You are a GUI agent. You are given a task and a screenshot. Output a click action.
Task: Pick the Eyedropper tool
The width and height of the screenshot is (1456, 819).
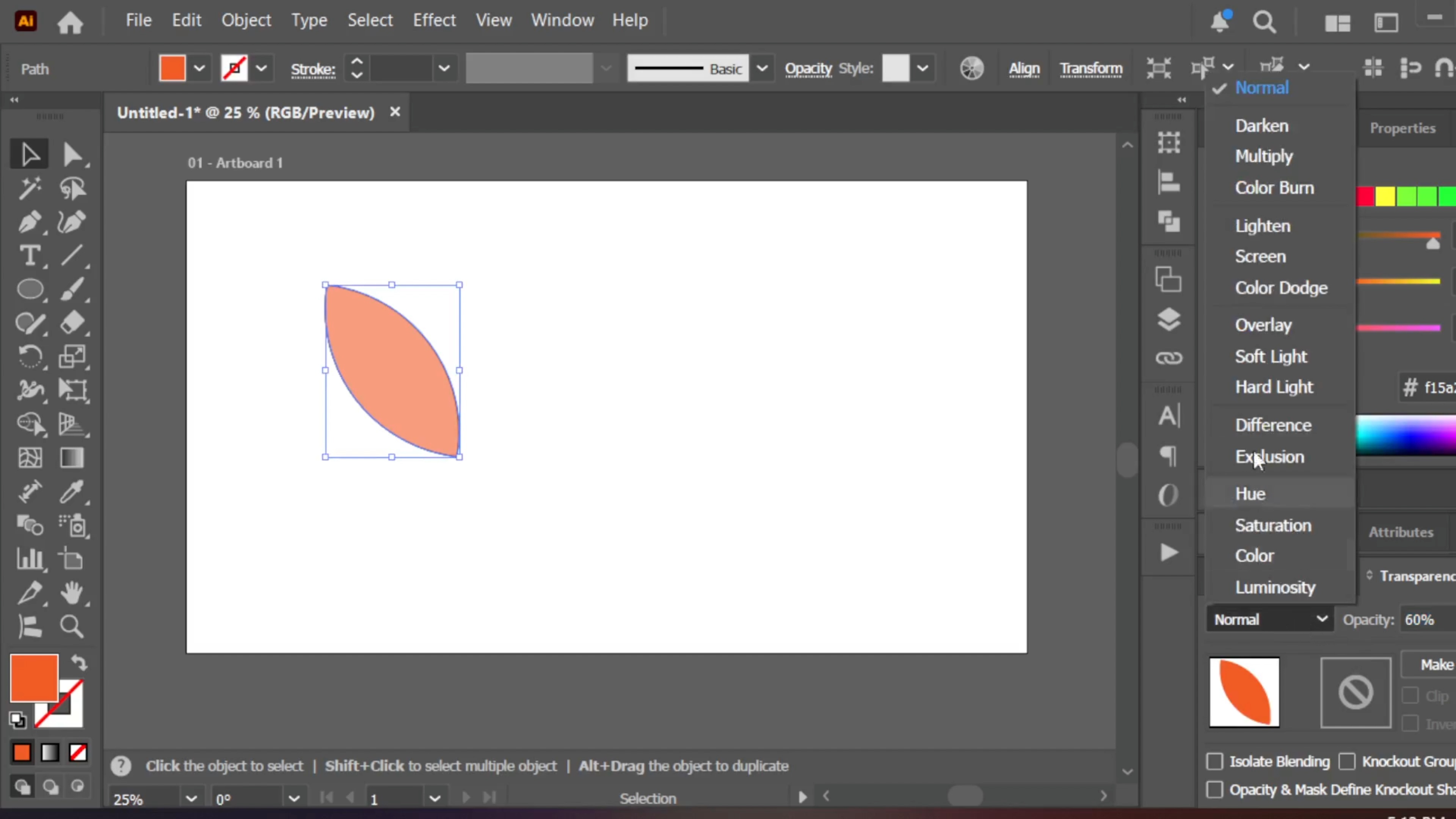click(x=72, y=492)
